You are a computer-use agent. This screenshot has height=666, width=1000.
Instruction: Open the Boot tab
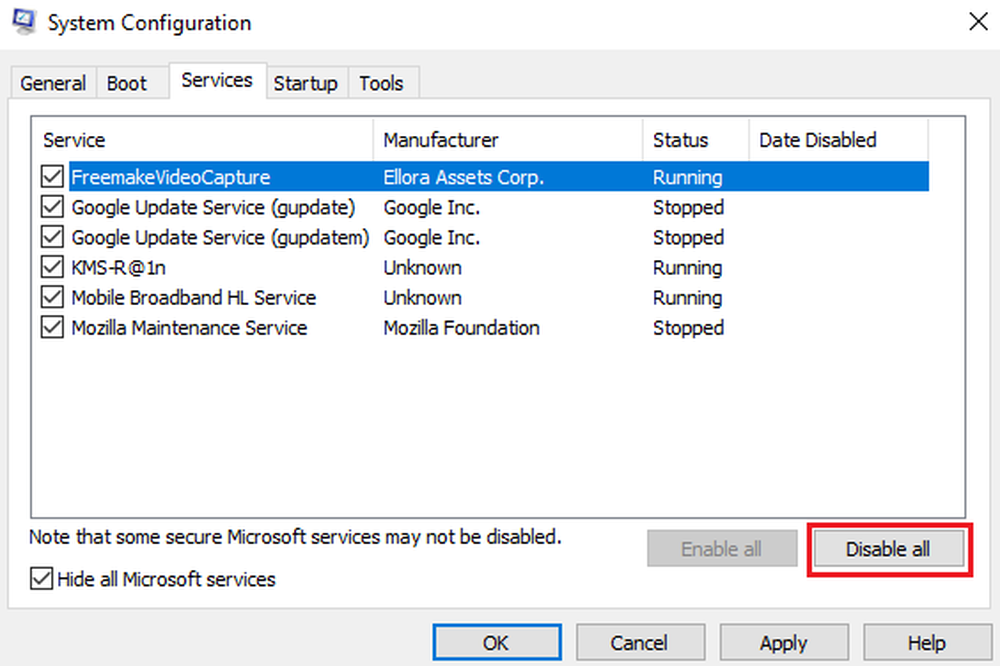coord(127,84)
